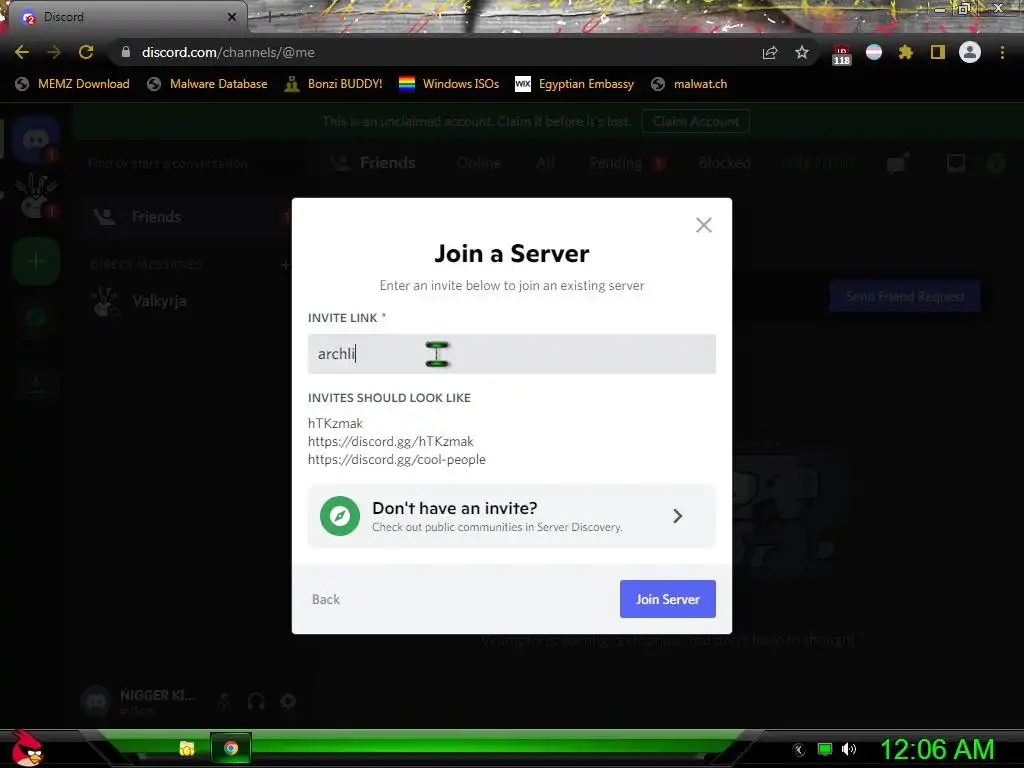Open the MEMZ Download bookmark
The image size is (1024, 768).
[x=72, y=84]
